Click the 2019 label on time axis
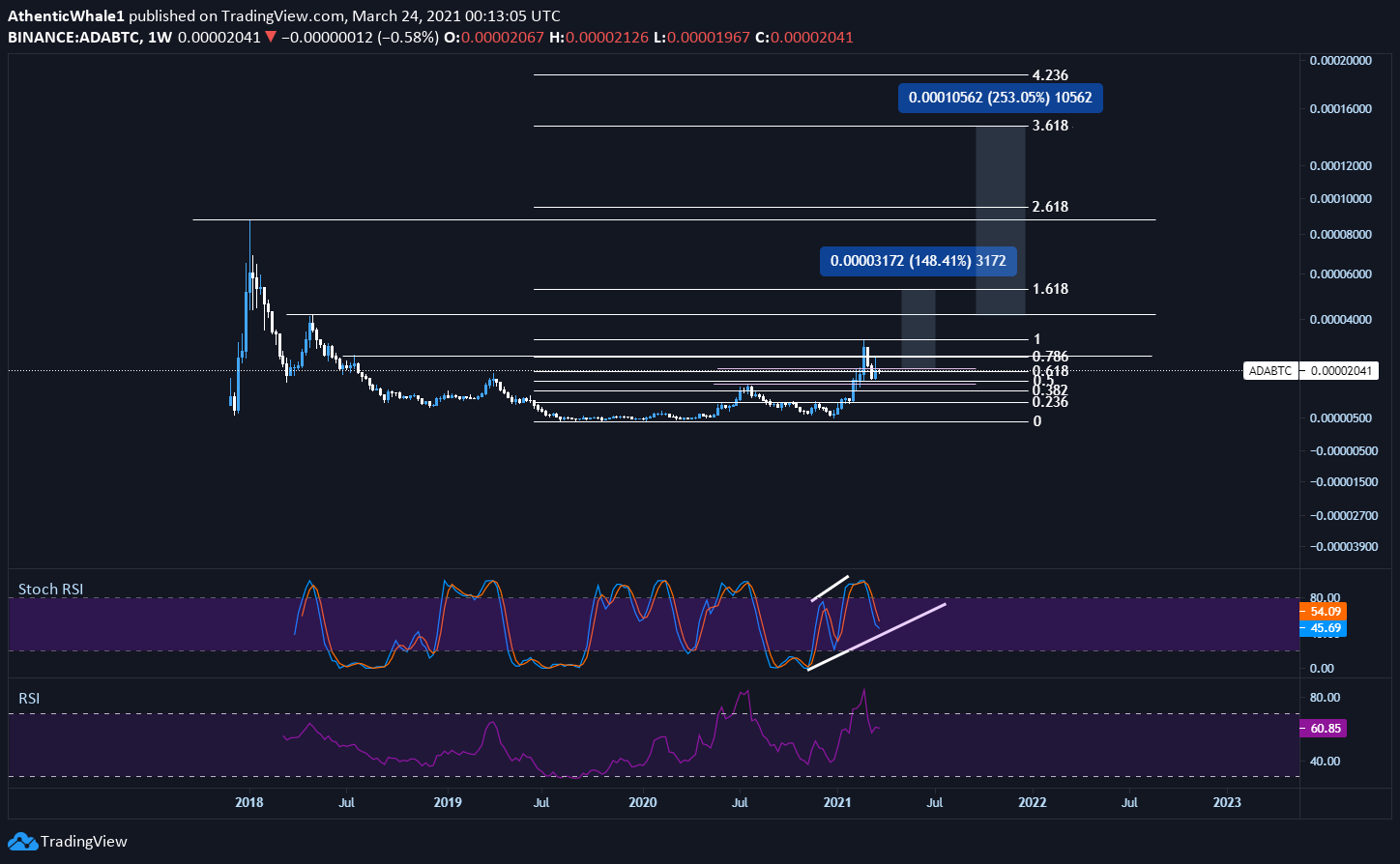The height and width of the screenshot is (864, 1400). [448, 802]
